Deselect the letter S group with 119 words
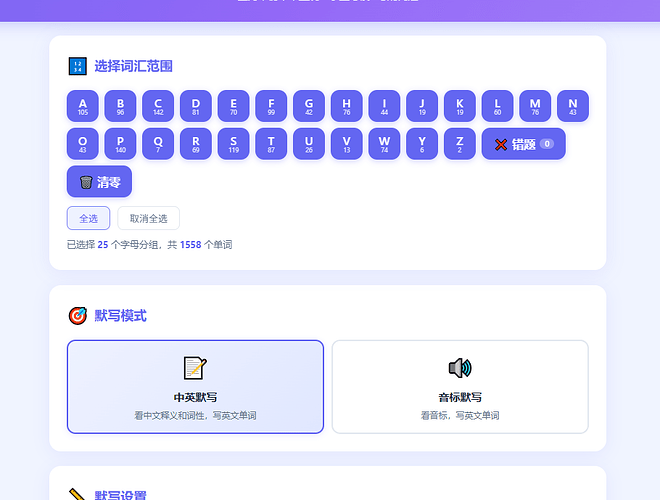Viewport: 660px width, 500px height. pos(233,144)
